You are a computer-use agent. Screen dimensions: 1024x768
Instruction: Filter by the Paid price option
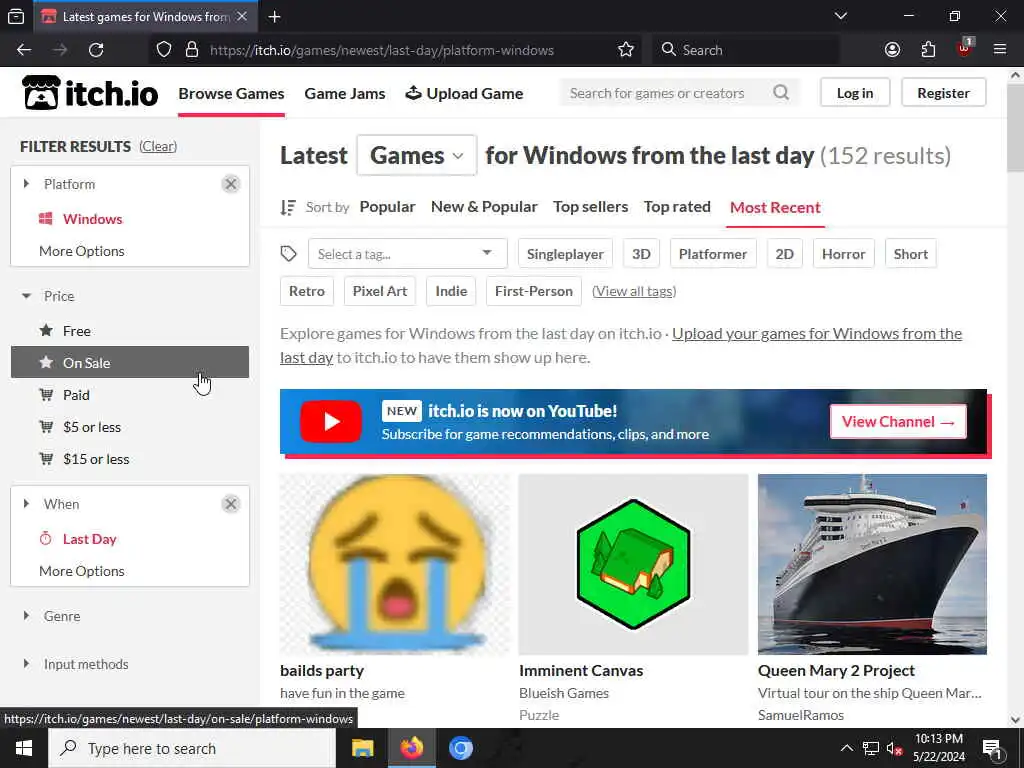[130, 395]
